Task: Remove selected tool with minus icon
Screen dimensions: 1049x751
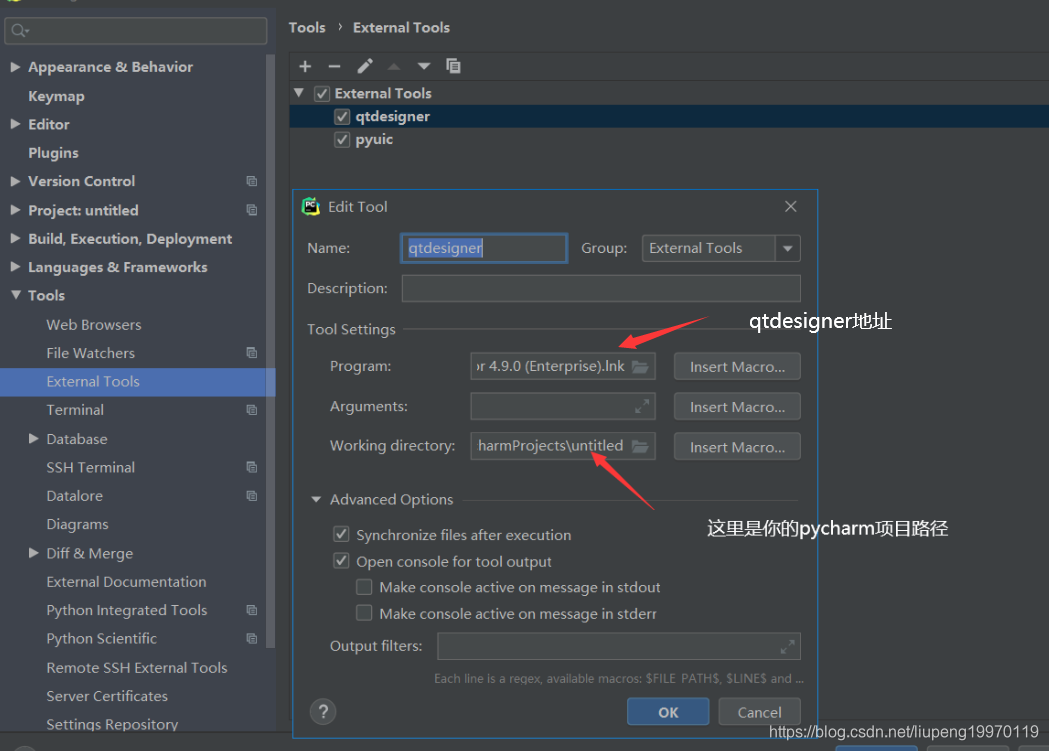Action: [335, 66]
